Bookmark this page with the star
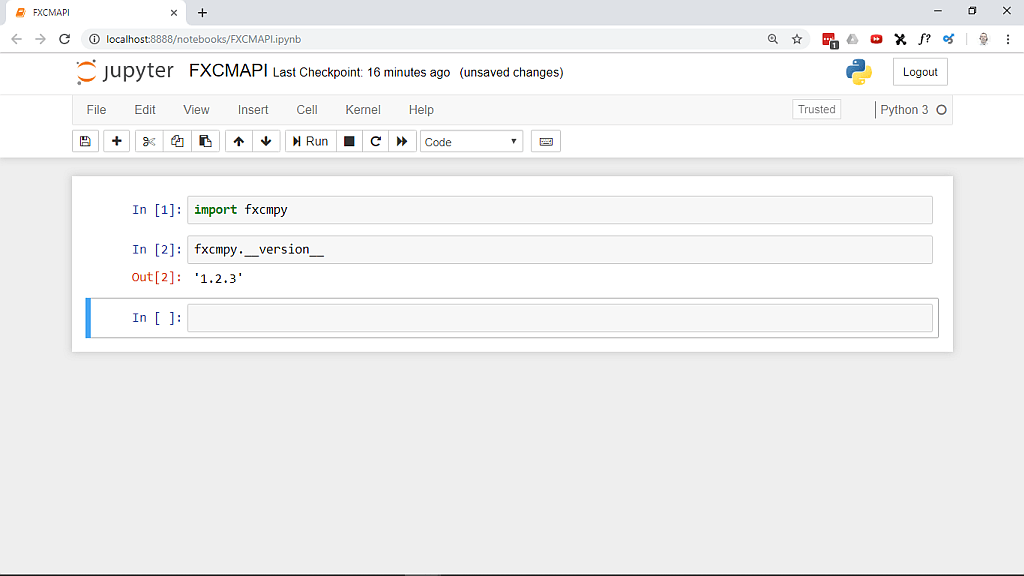Viewport: 1024px width, 576px height. click(797, 39)
